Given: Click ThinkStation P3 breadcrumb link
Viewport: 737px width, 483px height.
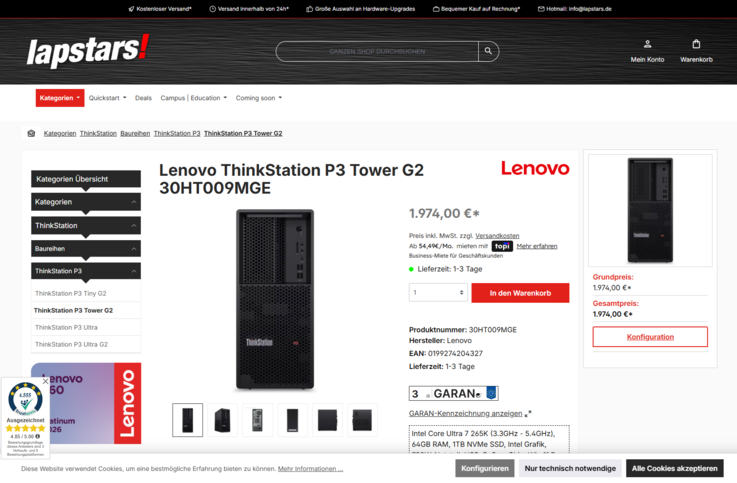Looking at the screenshot, I should 177,133.
